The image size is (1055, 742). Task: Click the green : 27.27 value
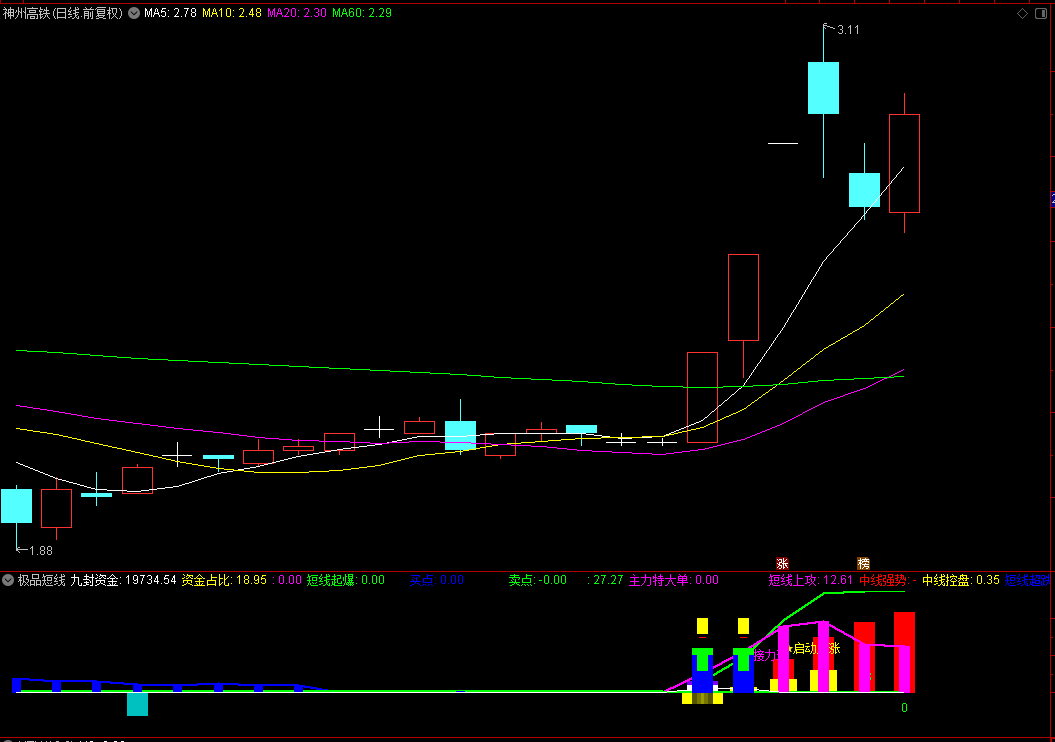point(605,580)
